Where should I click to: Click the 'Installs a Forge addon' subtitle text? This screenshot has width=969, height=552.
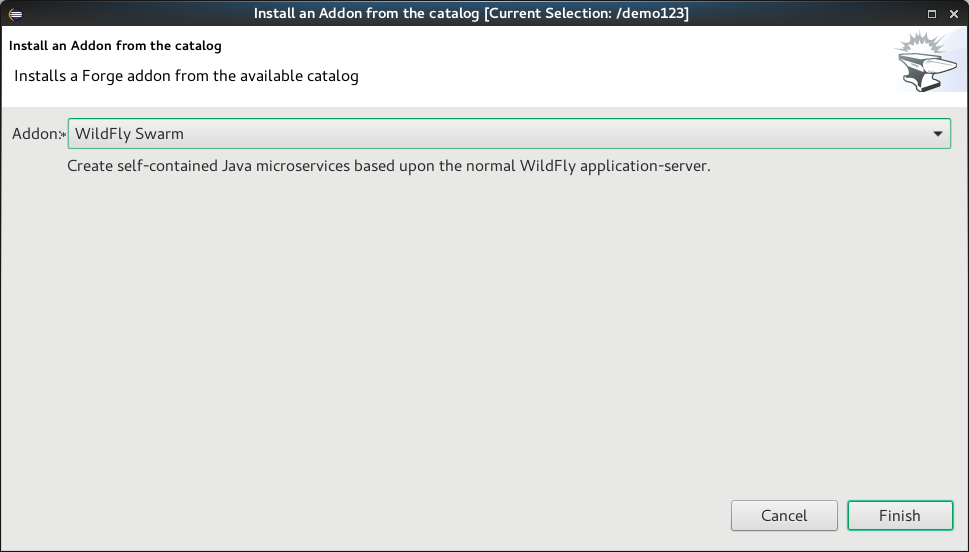tap(186, 76)
